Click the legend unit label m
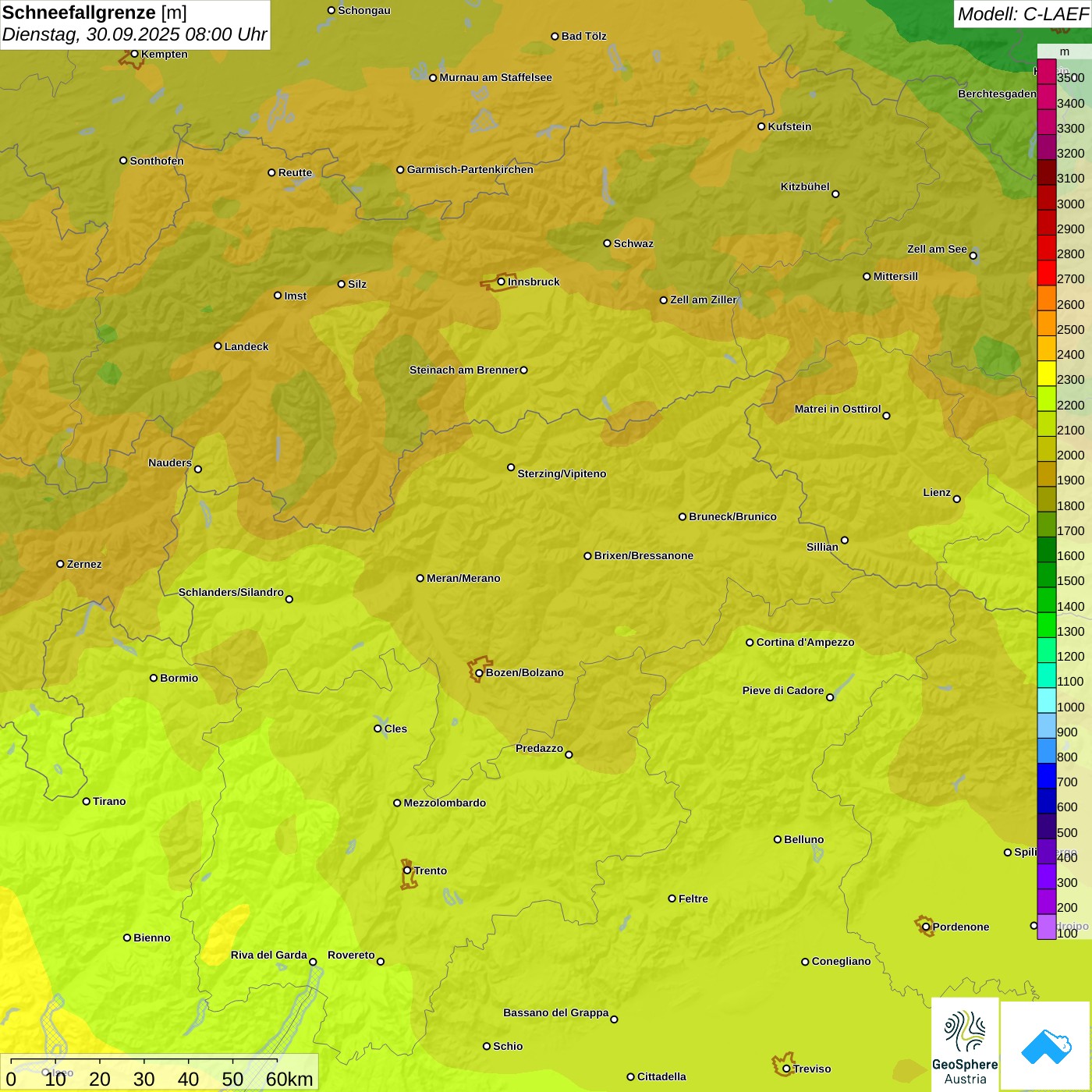This screenshot has height=1092, width=1092. point(1065,51)
